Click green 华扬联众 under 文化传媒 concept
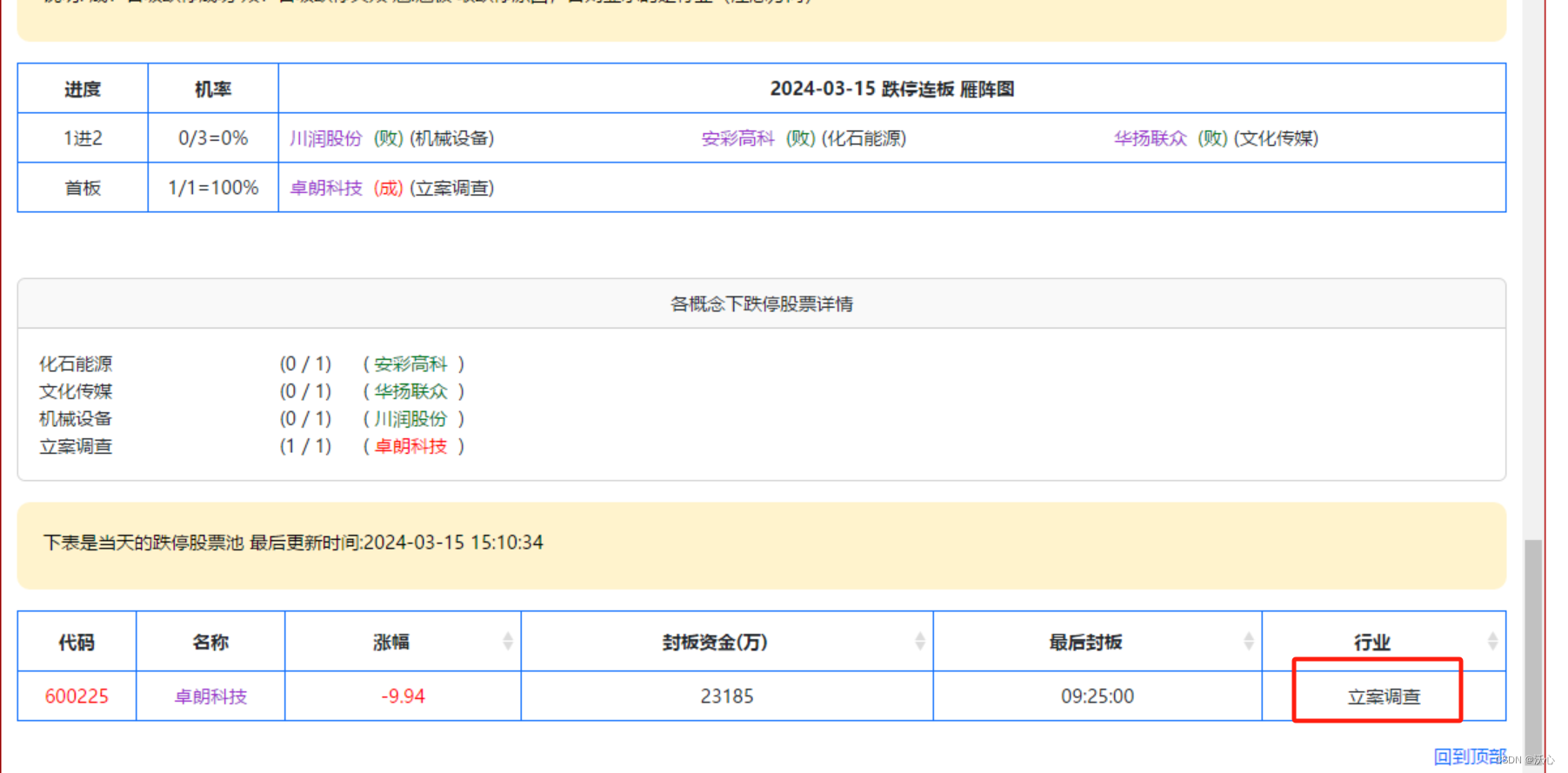Viewport: 1568px width, 773px height. 410,391
